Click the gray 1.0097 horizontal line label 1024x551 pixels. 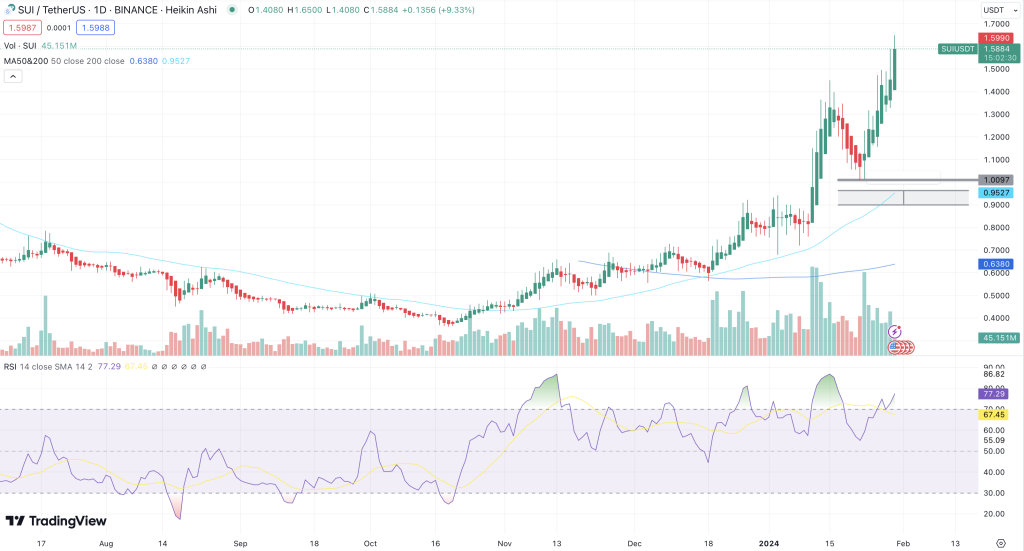pyautogui.click(x=997, y=180)
